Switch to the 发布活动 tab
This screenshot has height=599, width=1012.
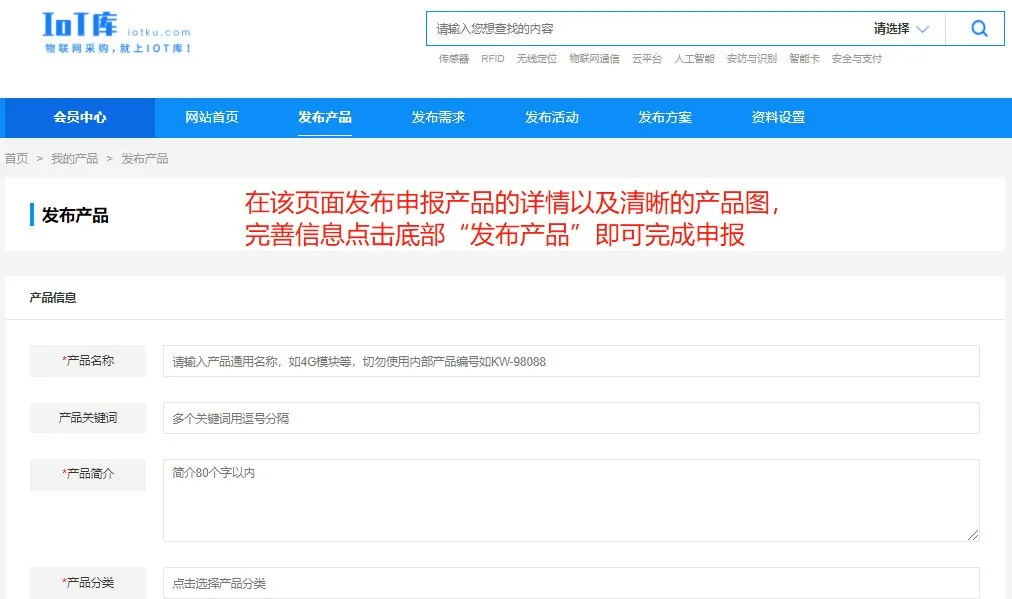coord(551,117)
